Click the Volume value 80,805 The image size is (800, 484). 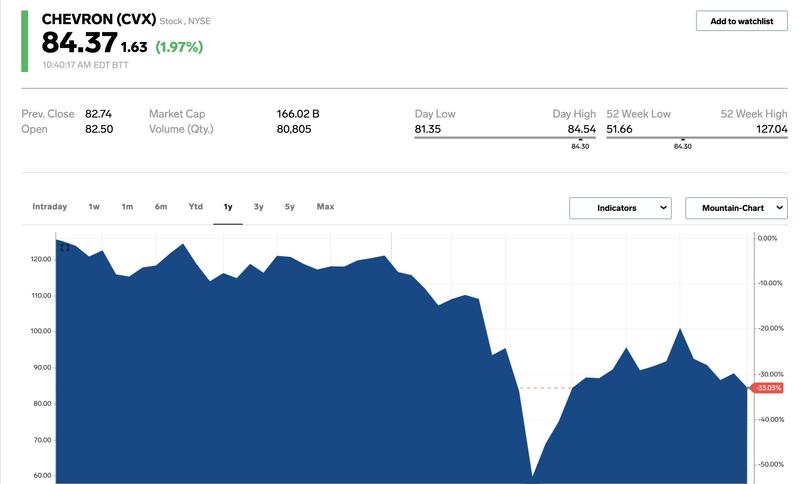coord(294,129)
